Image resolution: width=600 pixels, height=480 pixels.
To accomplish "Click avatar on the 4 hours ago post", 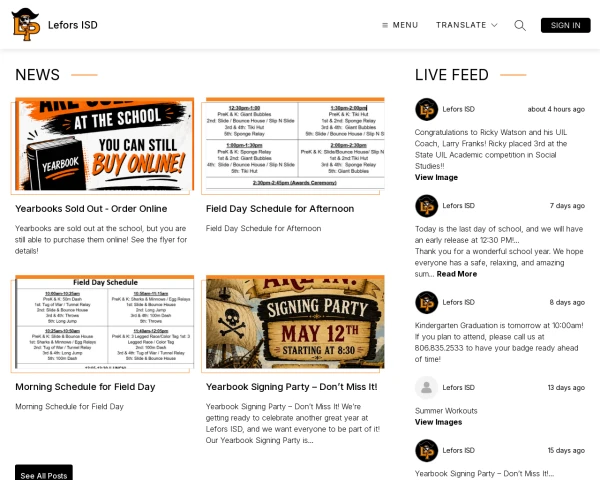I will click(426, 109).
